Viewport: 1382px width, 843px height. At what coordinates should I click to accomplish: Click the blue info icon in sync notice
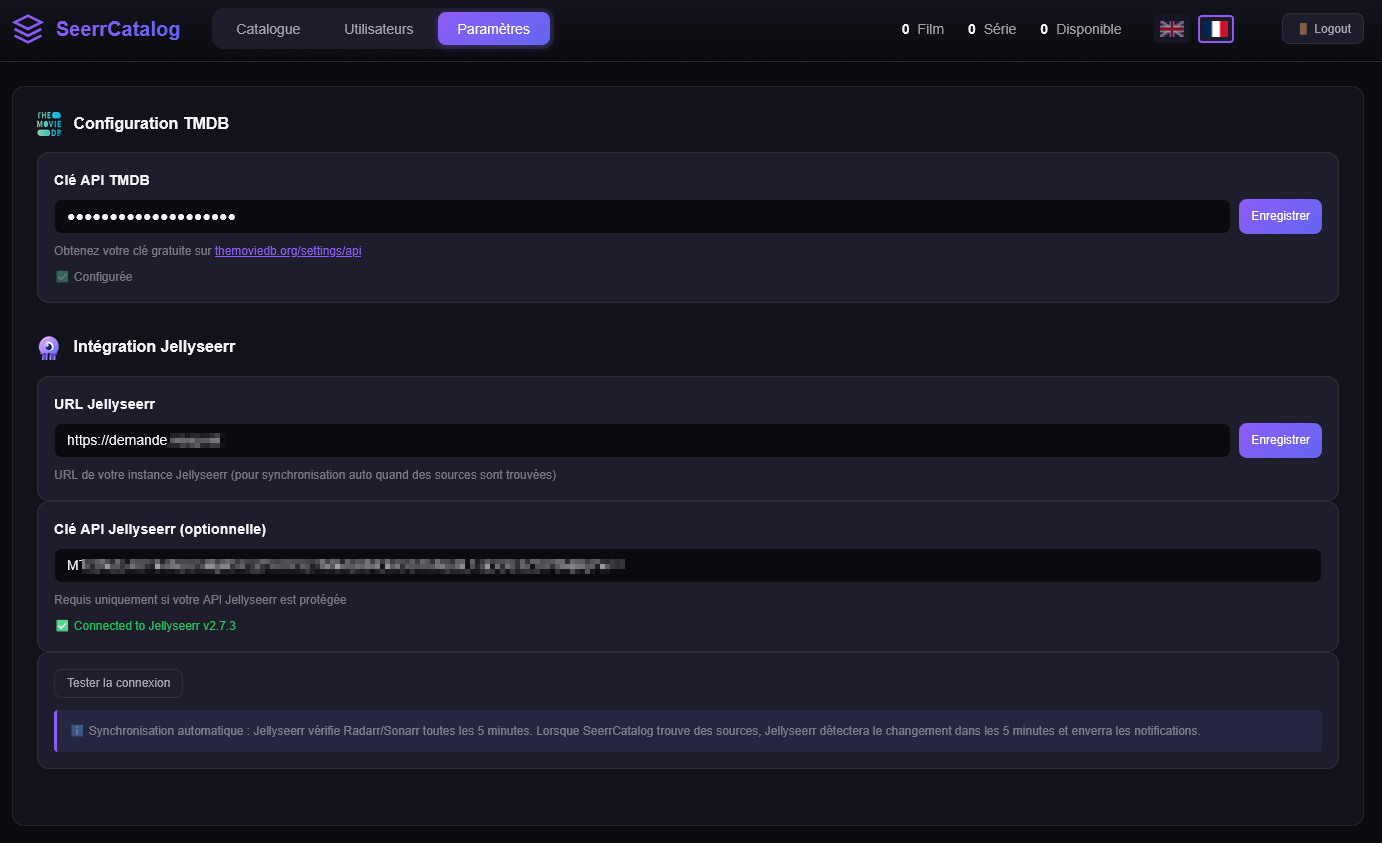tap(77, 731)
